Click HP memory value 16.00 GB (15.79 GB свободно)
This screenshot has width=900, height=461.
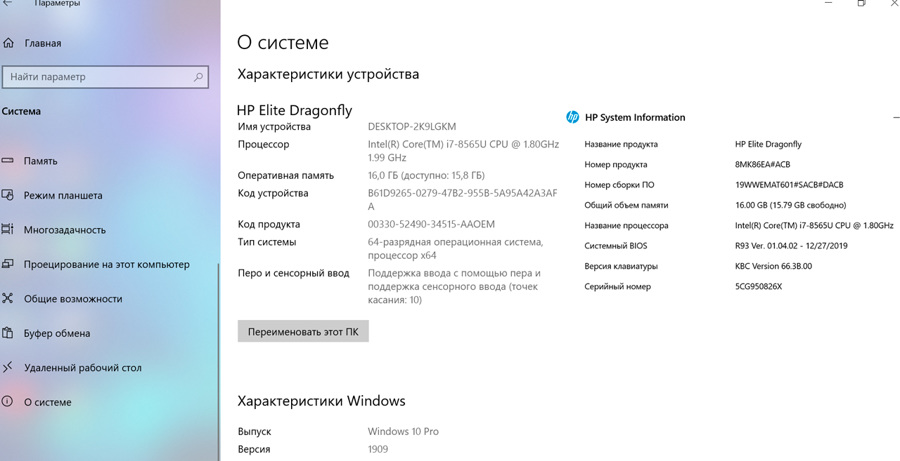tap(790, 206)
